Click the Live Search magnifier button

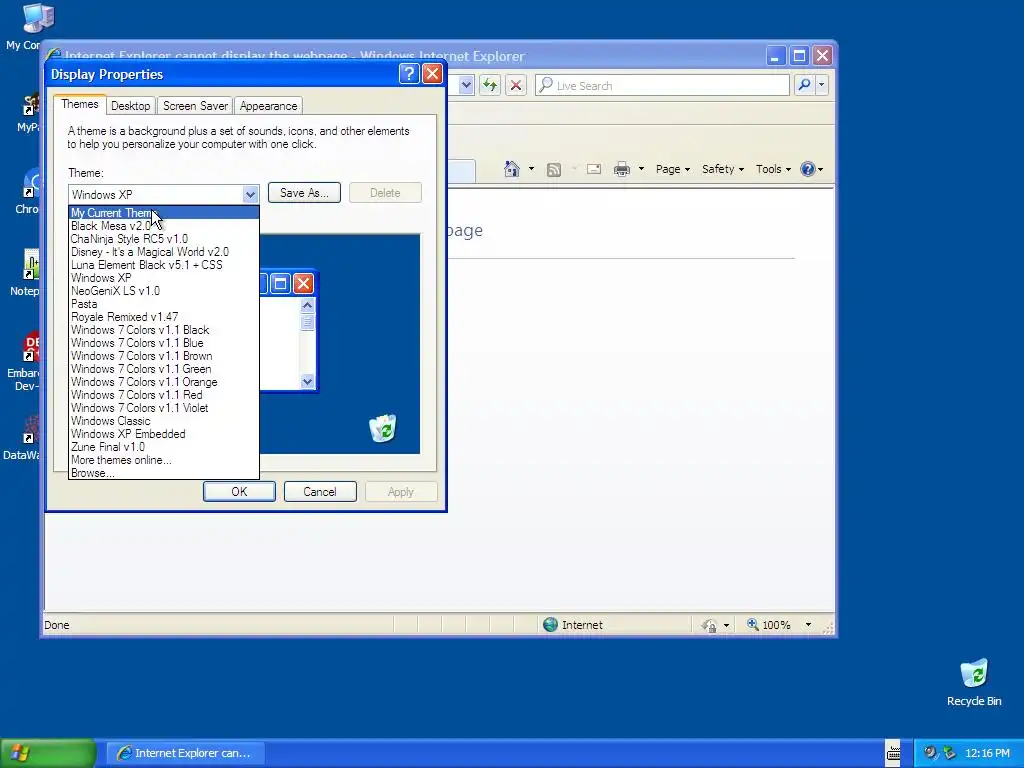[805, 85]
